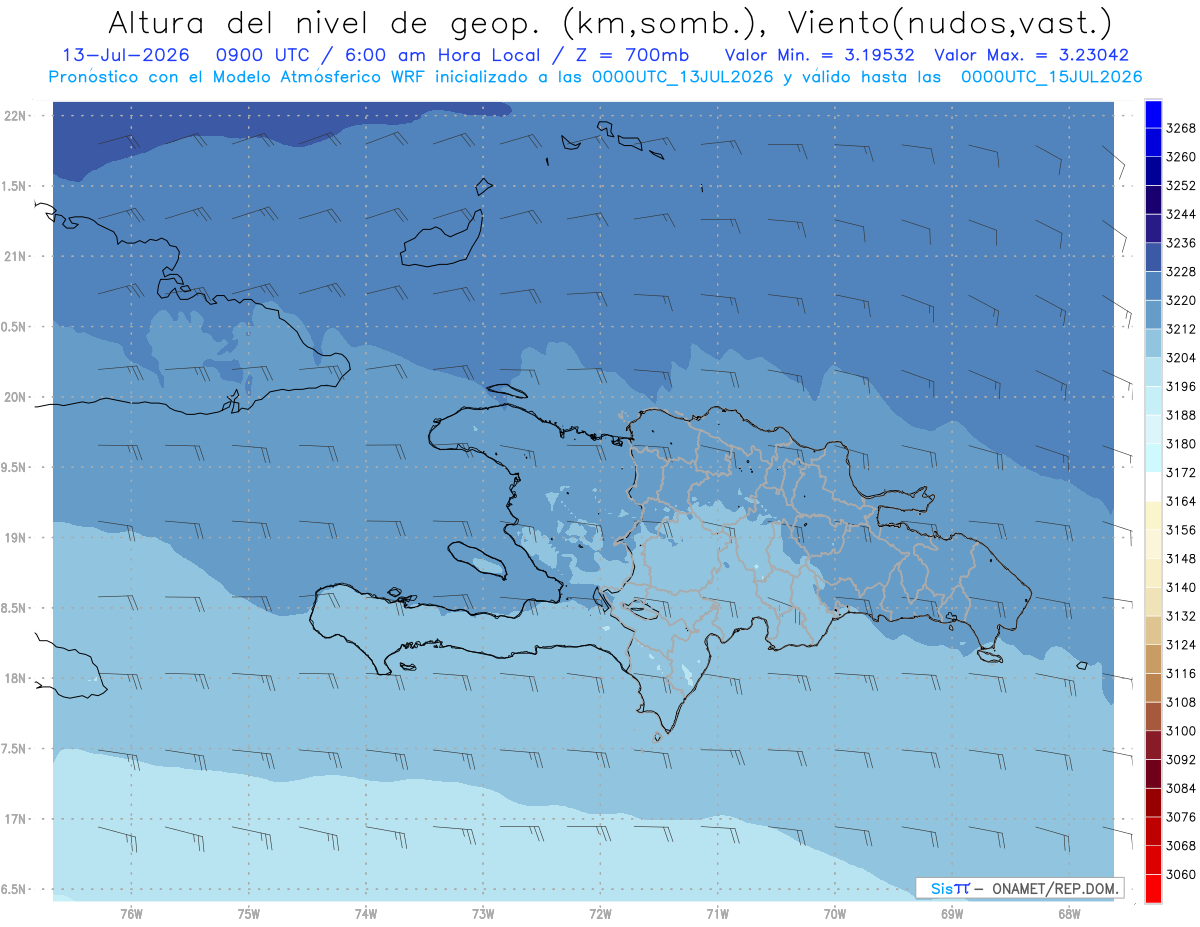Click the bright red swatch below 3060
The width and height of the screenshot is (1200, 927).
coord(1153,888)
